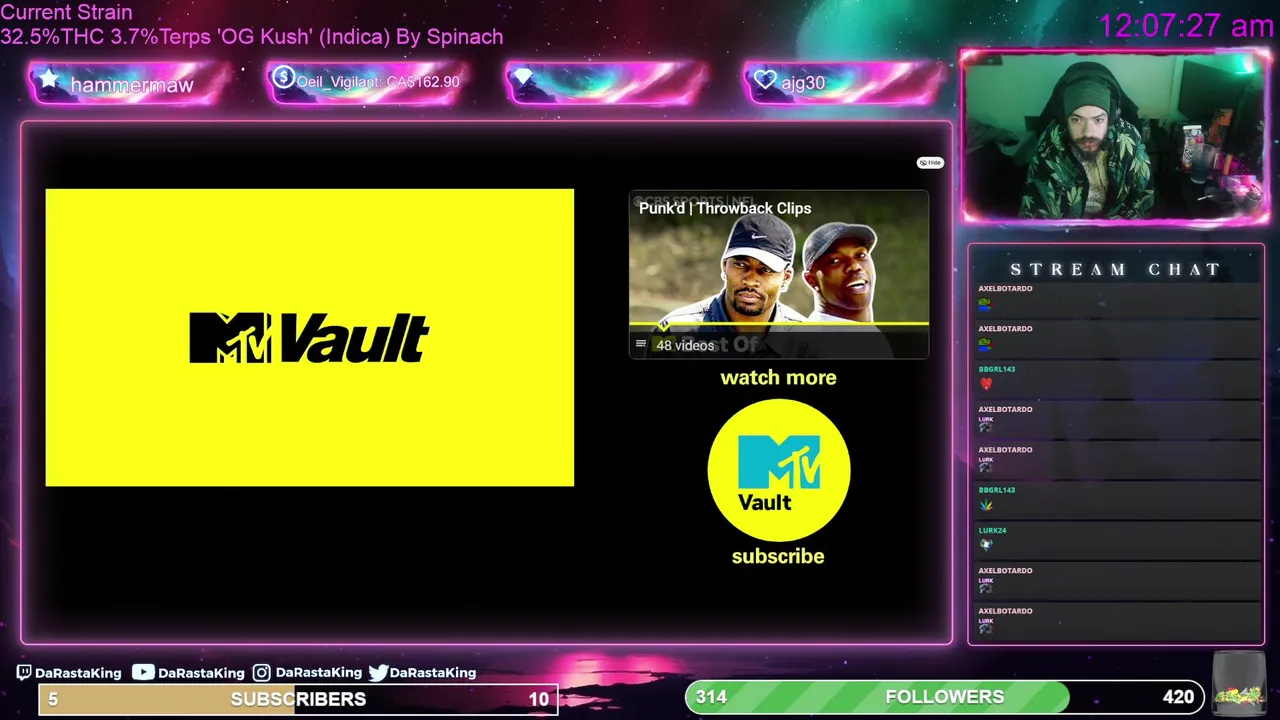Click the Twitch DaRastaKing handle
Viewport: 1280px width, 720px height.
point(78,673)
